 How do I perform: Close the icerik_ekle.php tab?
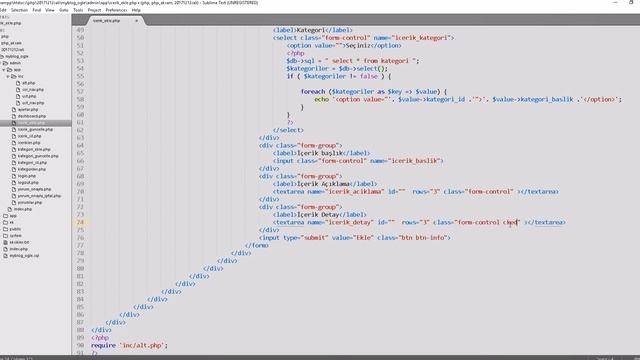[x=136, y=20]
